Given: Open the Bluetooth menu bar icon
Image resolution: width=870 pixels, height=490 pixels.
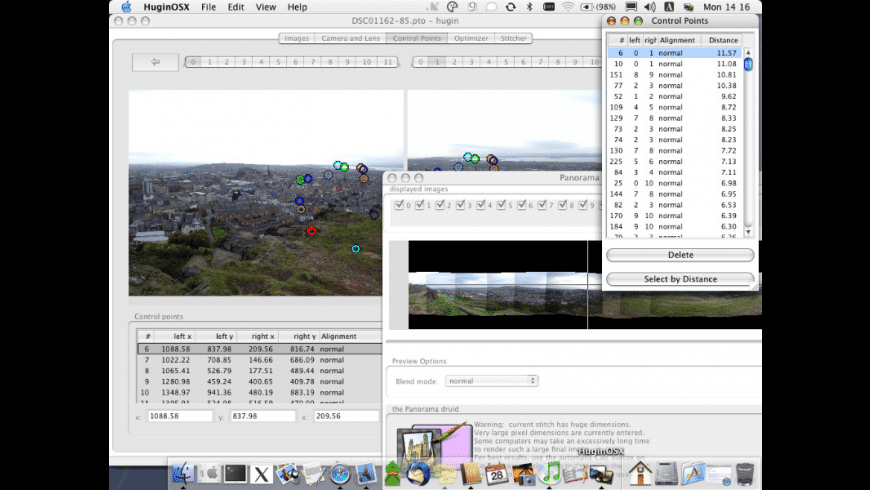Looking at the screenshot, I should click(x=528, y=7).
